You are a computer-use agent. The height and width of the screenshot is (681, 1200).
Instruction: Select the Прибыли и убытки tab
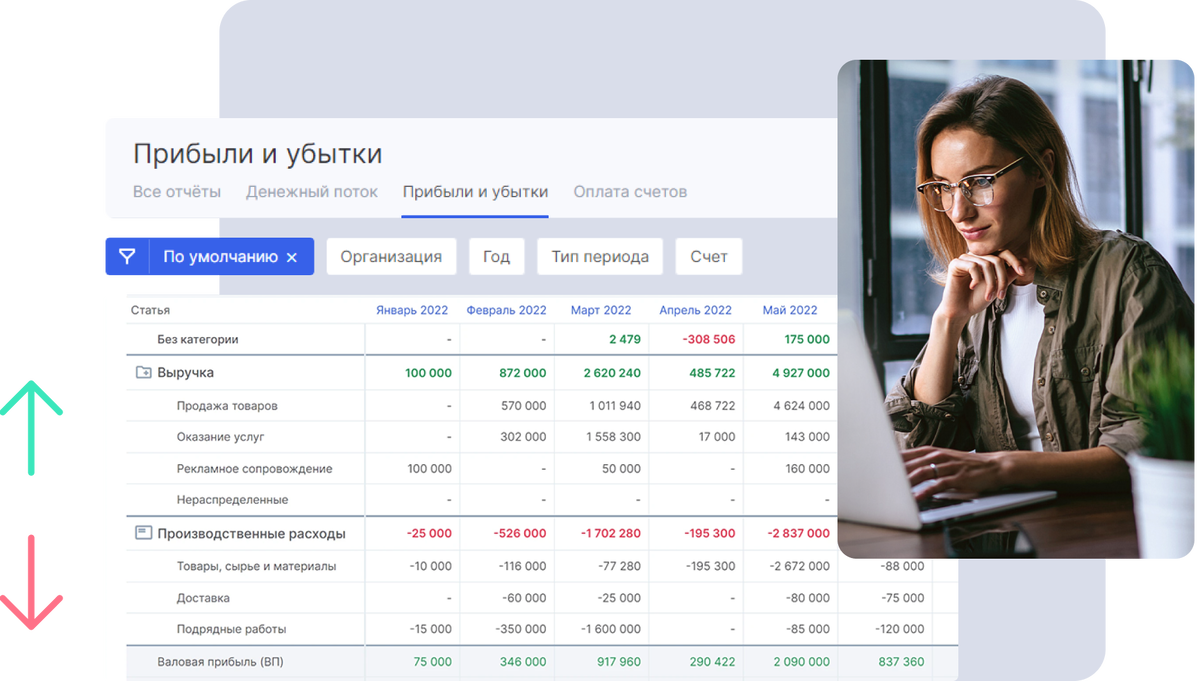(x=475, y=191)
